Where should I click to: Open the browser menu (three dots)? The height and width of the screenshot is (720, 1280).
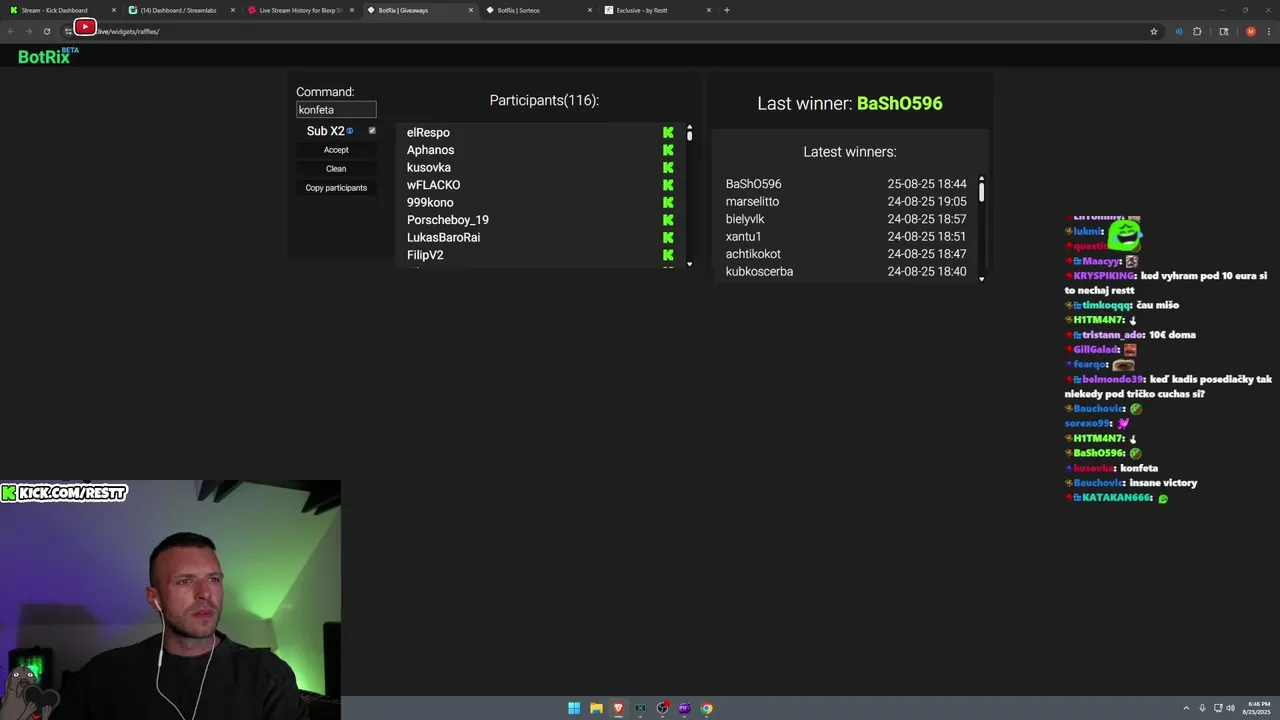pos(1268,31)
